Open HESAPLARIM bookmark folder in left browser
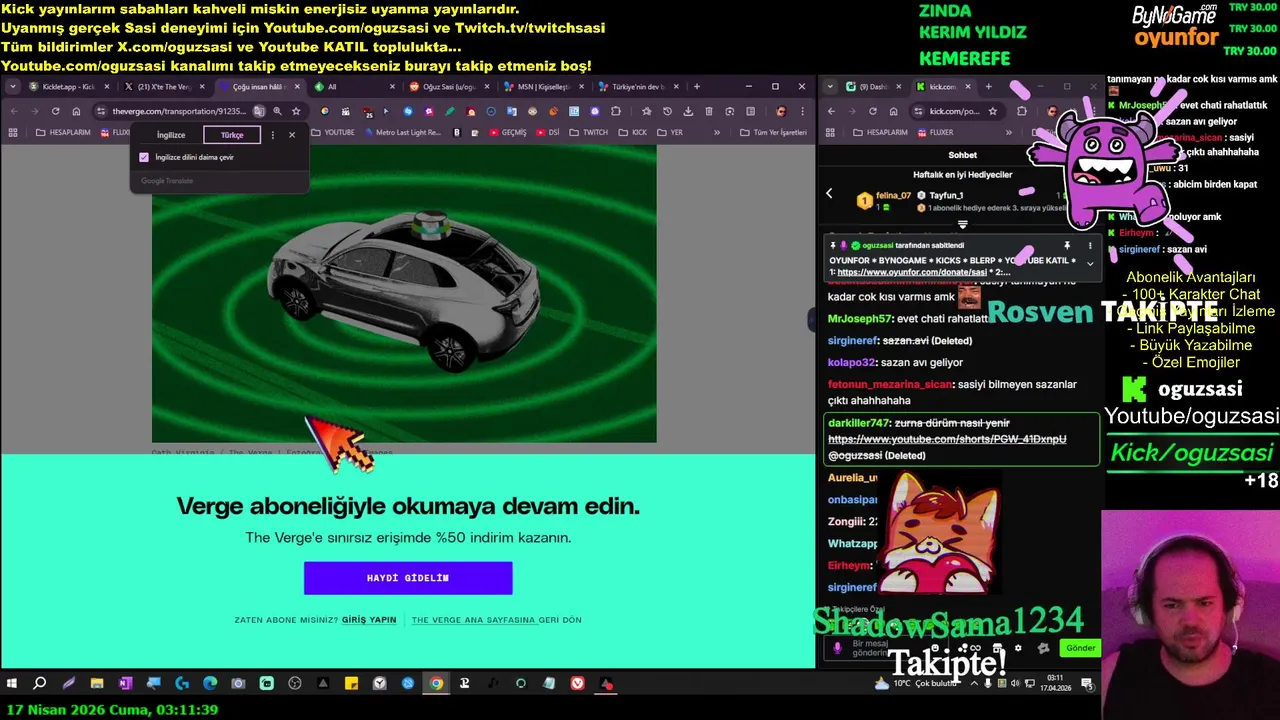This screenshot has height=720, width=1280. point(63,132)
